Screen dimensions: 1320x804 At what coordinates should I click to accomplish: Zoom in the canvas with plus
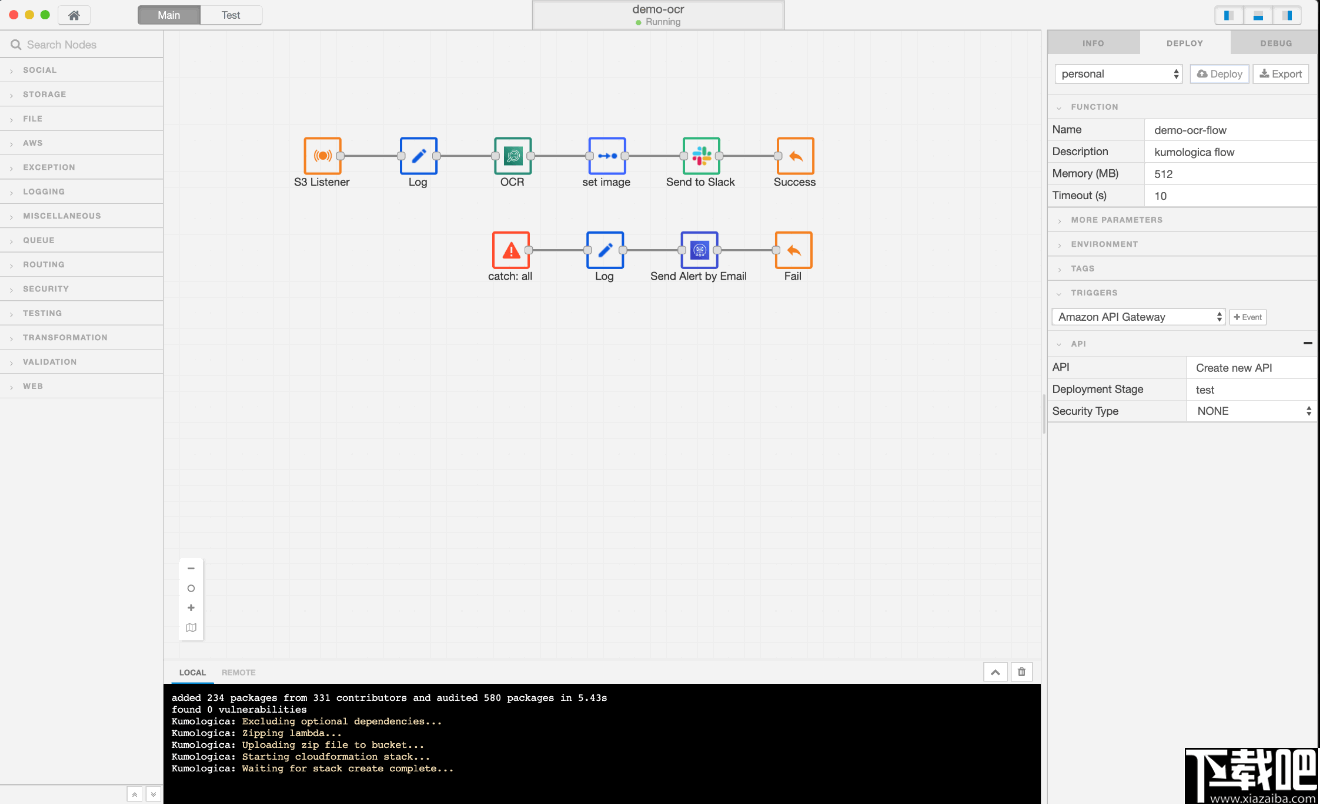coord(191,608)
